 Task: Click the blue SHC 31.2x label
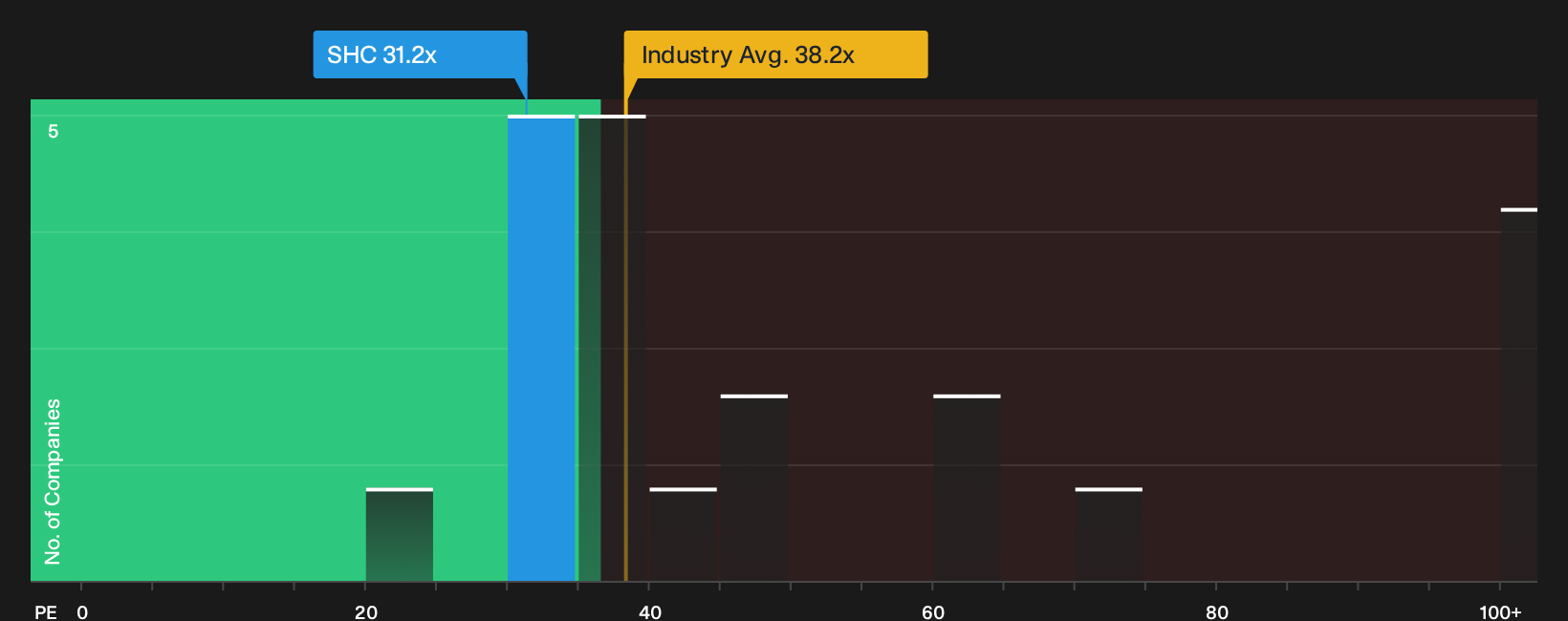420,54
